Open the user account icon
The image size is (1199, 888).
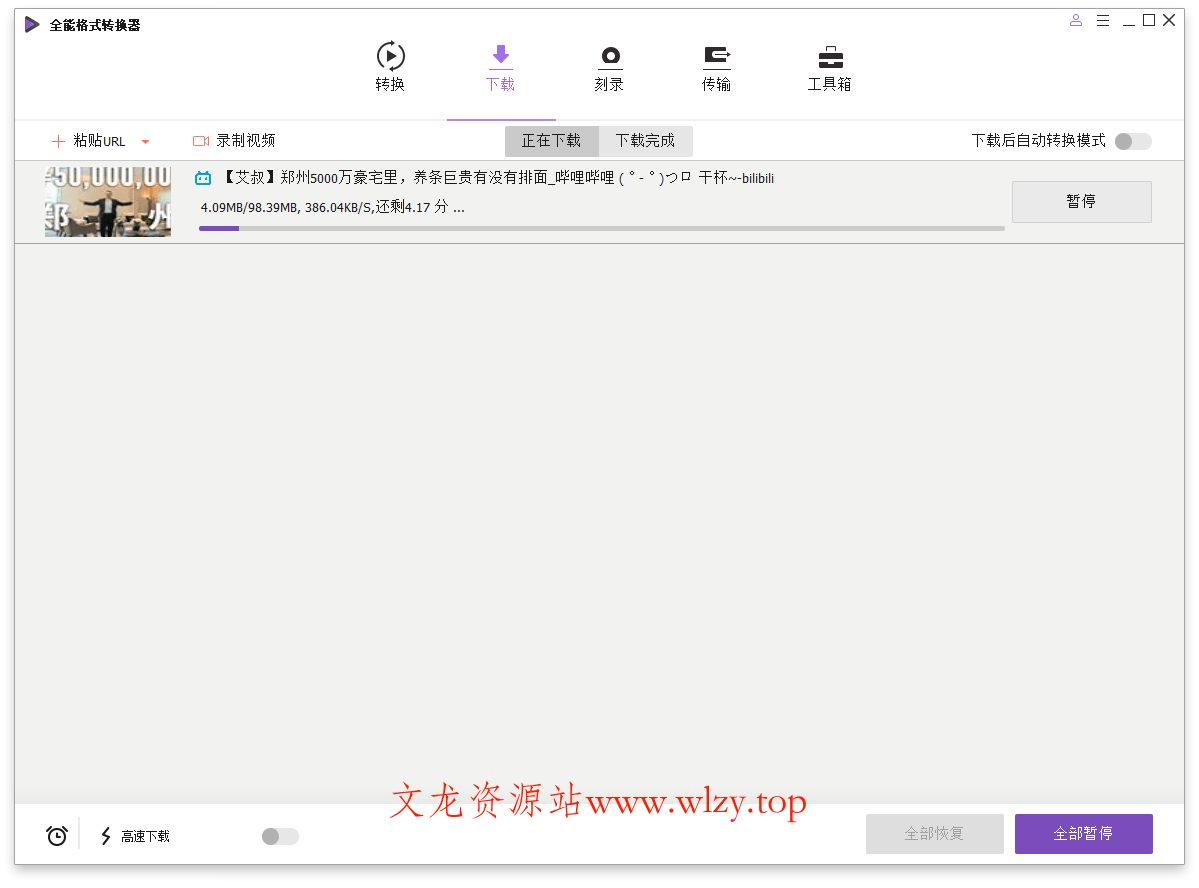point(1075,19)
